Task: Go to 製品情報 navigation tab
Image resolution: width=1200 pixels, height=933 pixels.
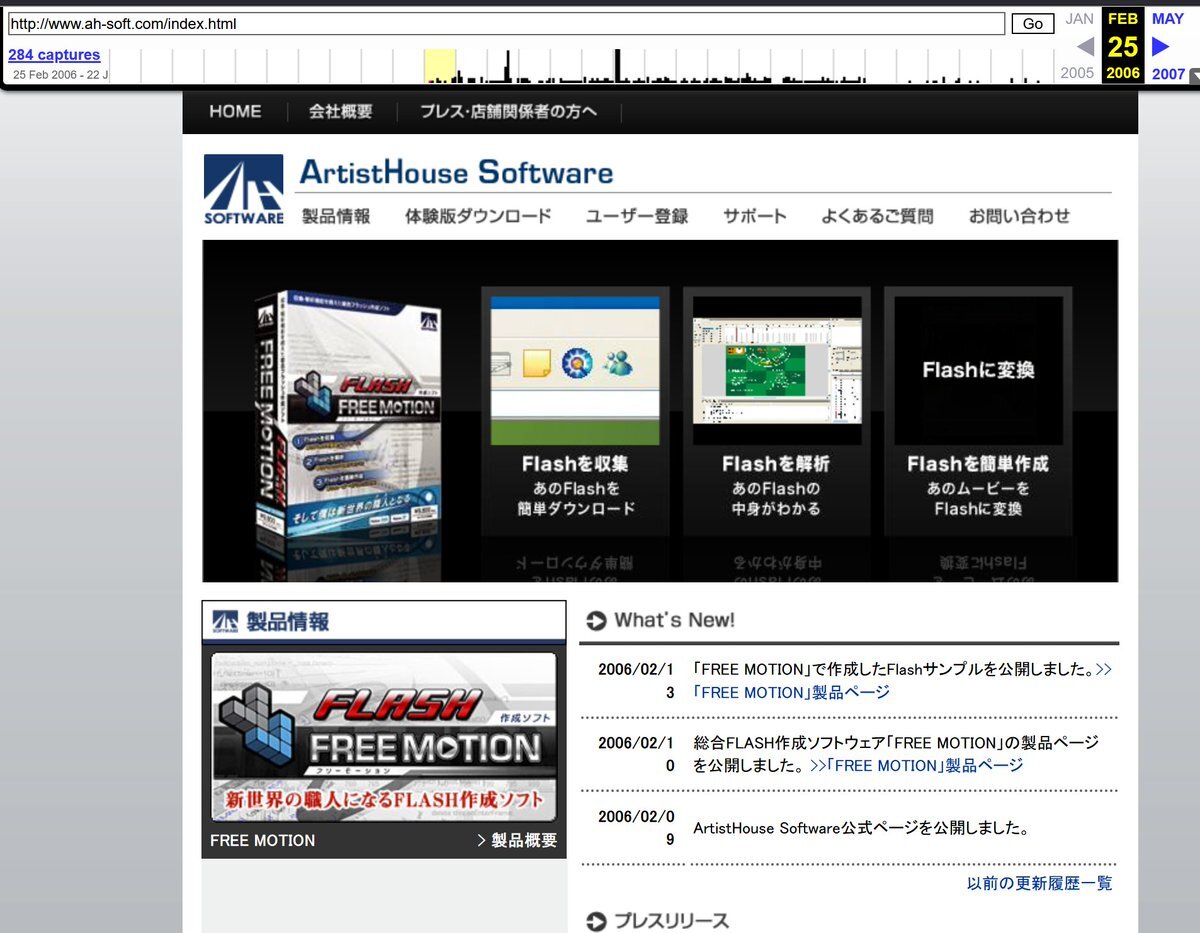Action: pos(336,216)
